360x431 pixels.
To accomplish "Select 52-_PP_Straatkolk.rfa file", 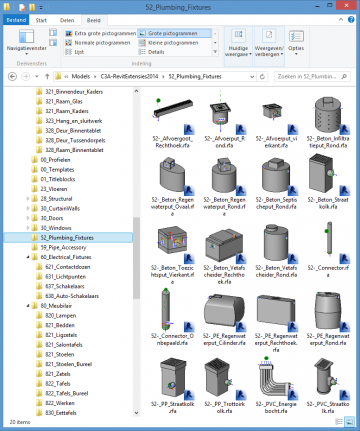I will (x=172, y=386).
